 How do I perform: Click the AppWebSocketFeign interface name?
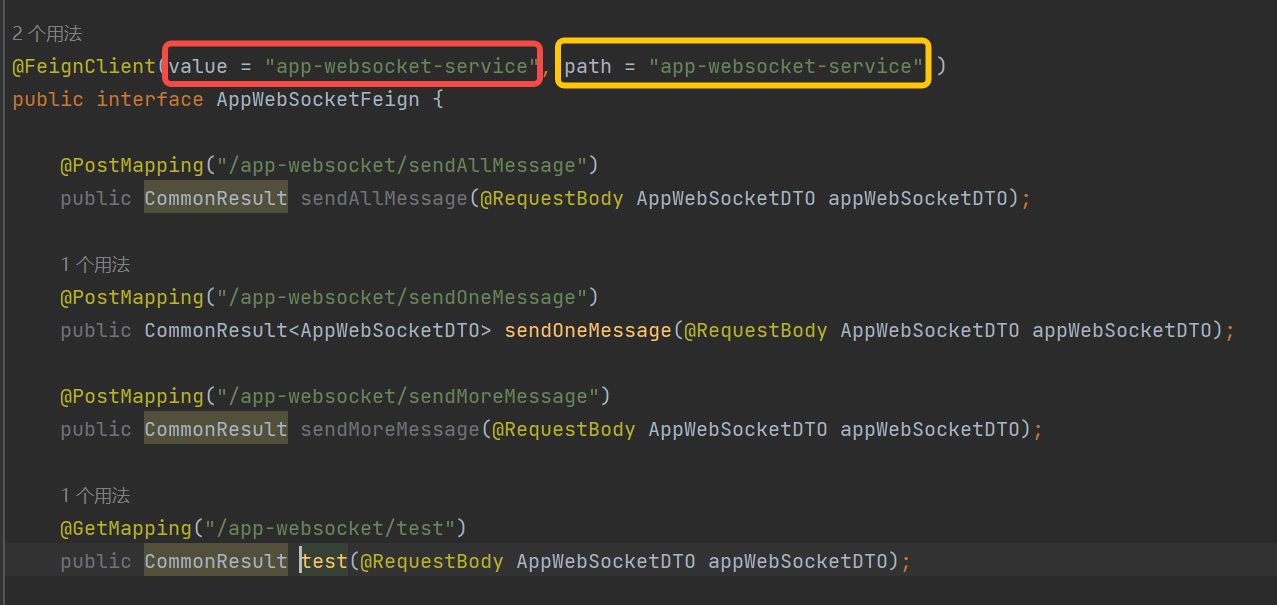[x=318, y=100]
